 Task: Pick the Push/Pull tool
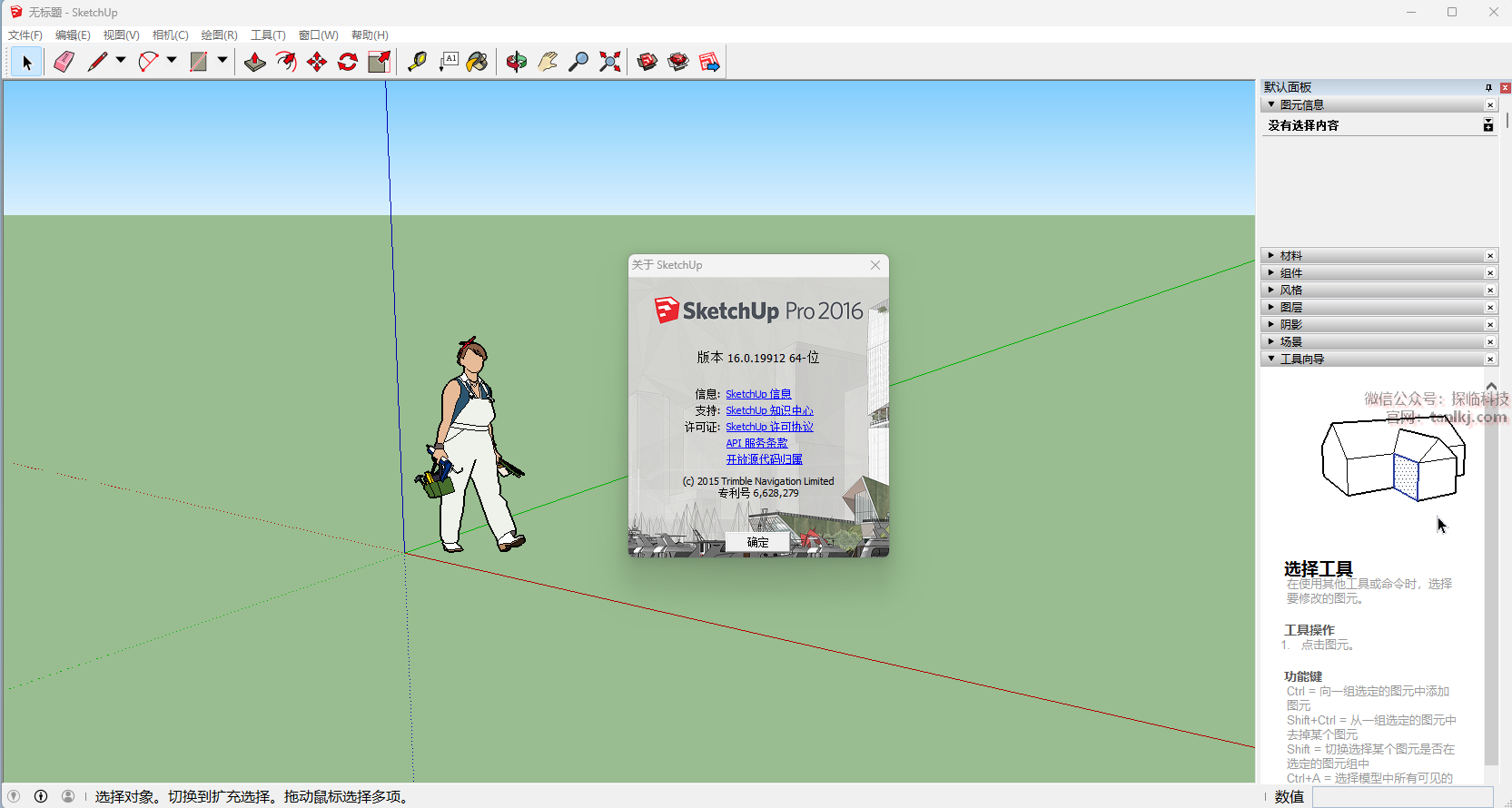(255, 62)
